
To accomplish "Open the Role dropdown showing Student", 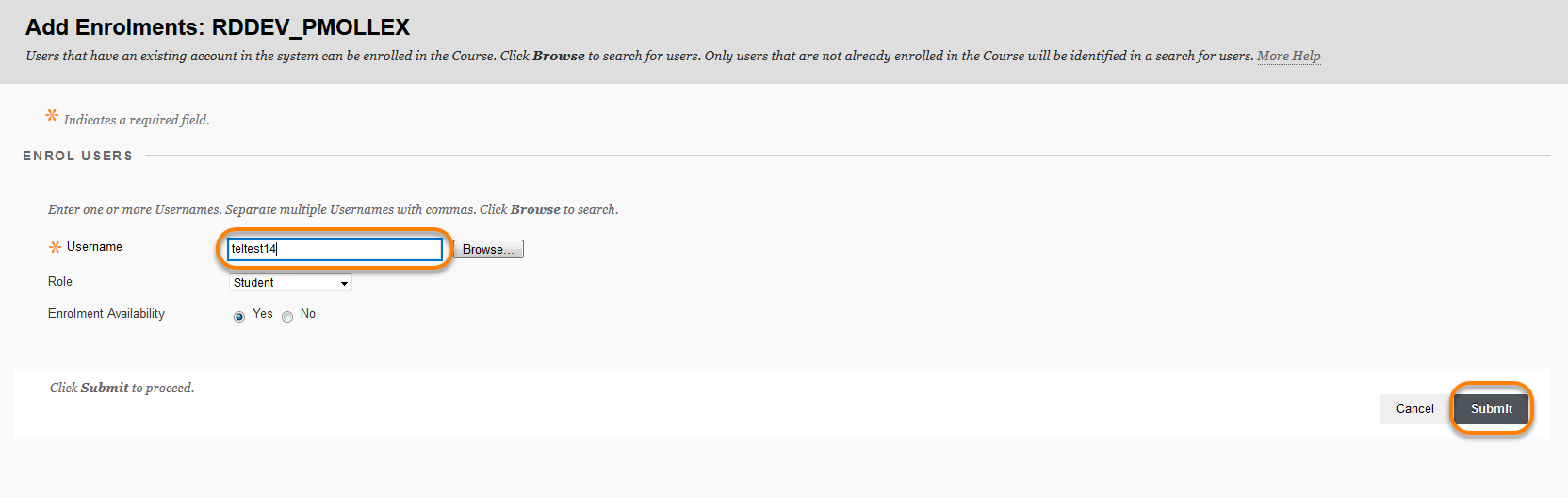I will (290, 283).
